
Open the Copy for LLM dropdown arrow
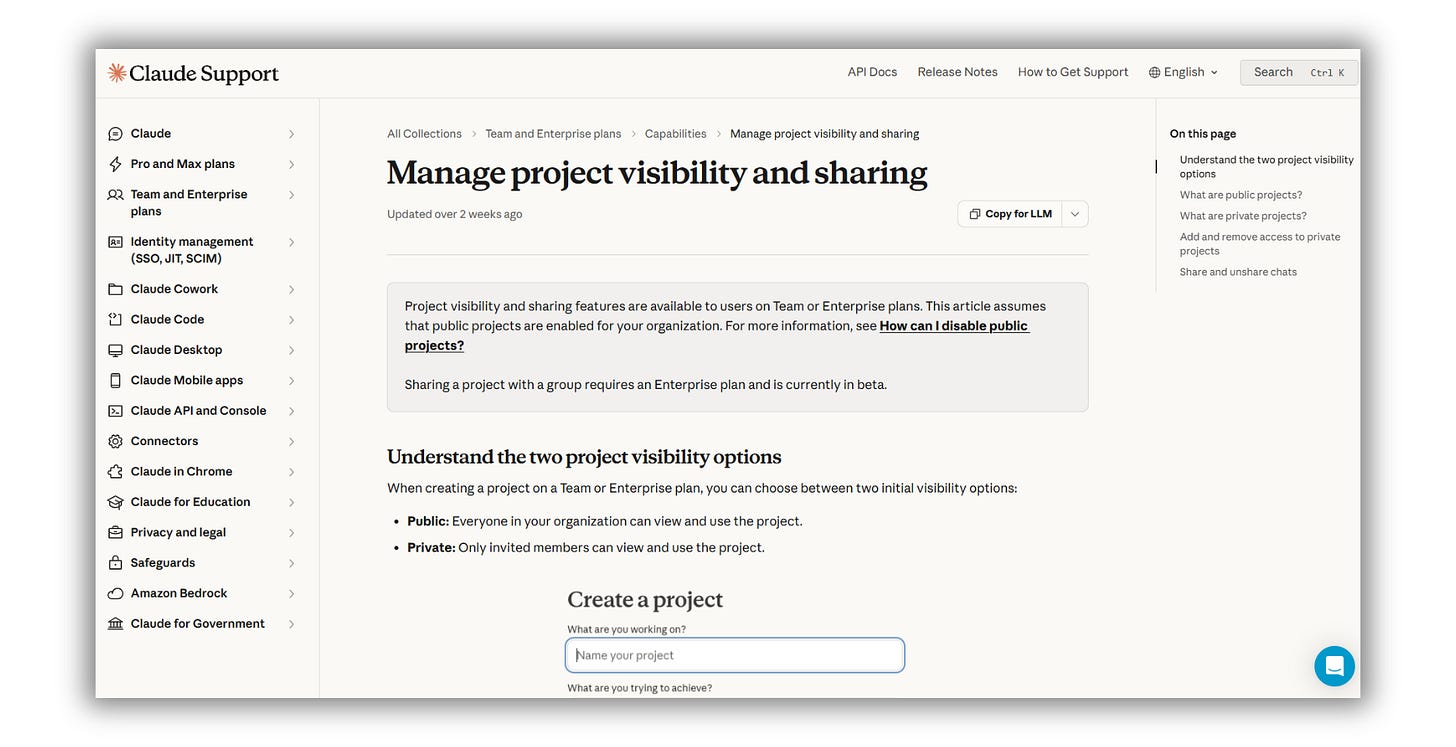coord(1075,214)
